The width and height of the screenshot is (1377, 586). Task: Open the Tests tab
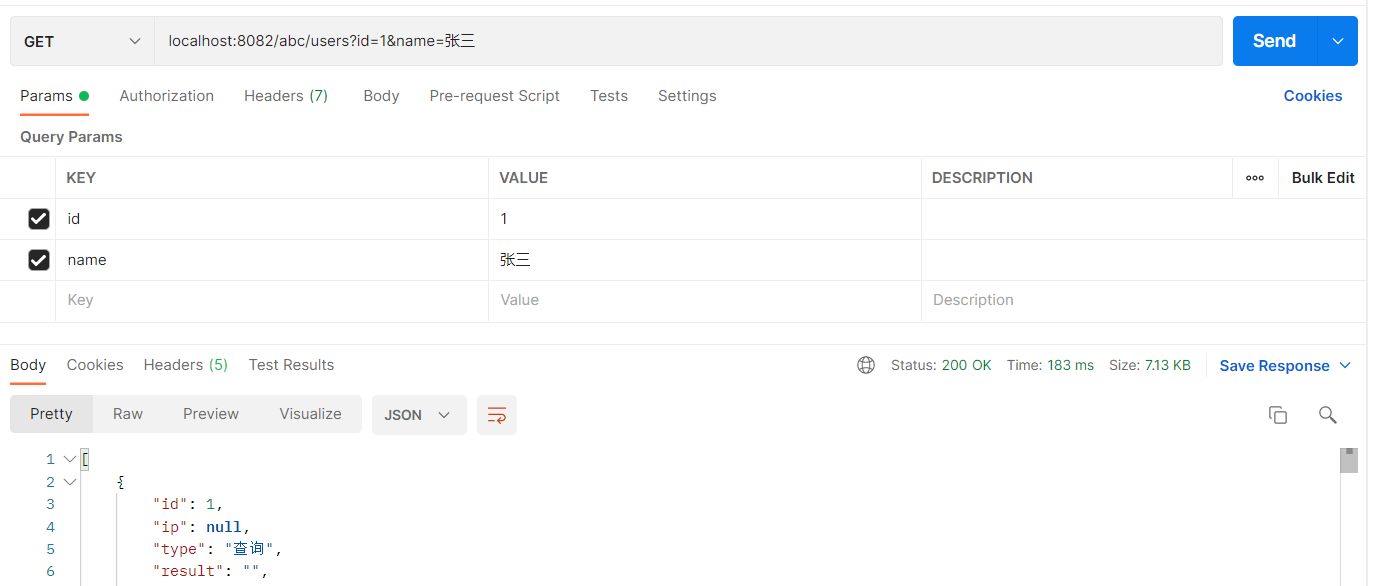pos(609,96)
